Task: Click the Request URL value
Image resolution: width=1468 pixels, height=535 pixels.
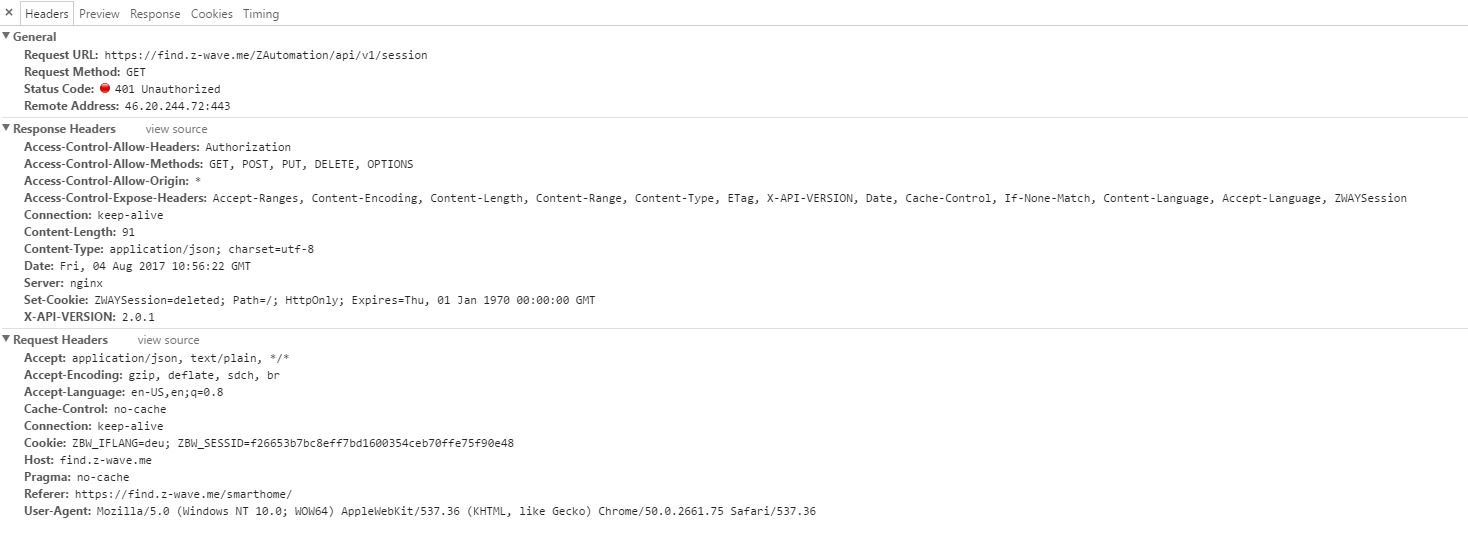Action: pos(265,55)
